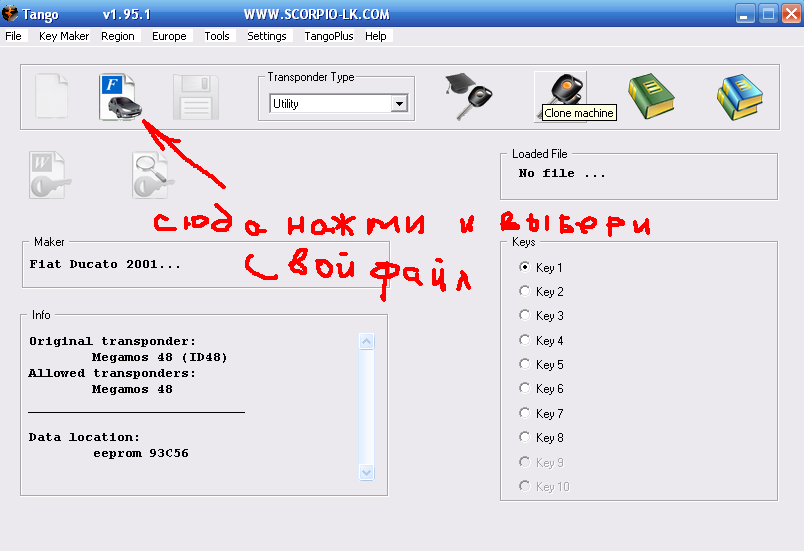
Task: Click the 'Megamos 48 (ID48)' text line
Action: tap(159, 357)
